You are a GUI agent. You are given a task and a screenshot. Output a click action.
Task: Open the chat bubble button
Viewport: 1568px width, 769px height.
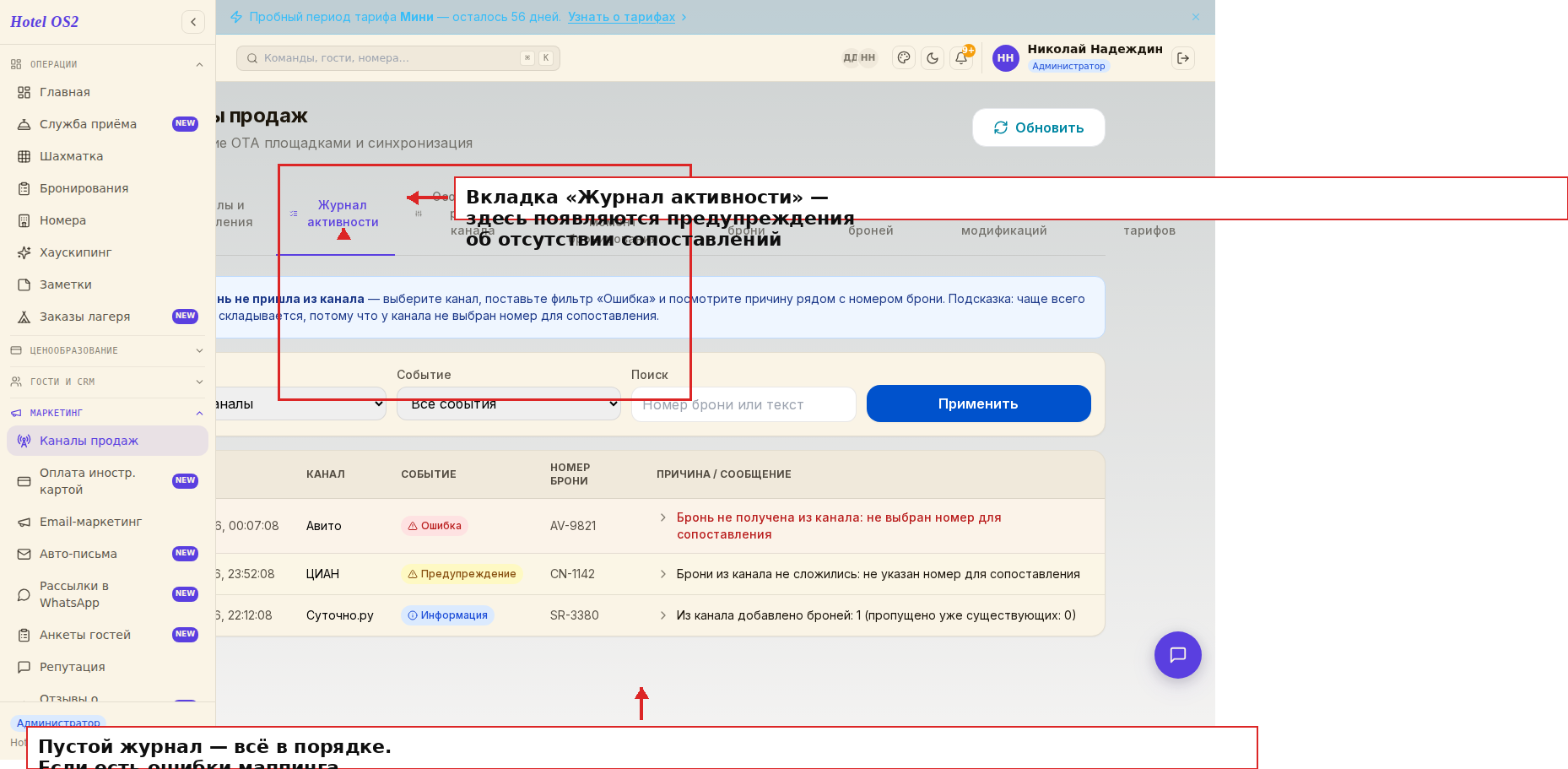pos(1178,655)
